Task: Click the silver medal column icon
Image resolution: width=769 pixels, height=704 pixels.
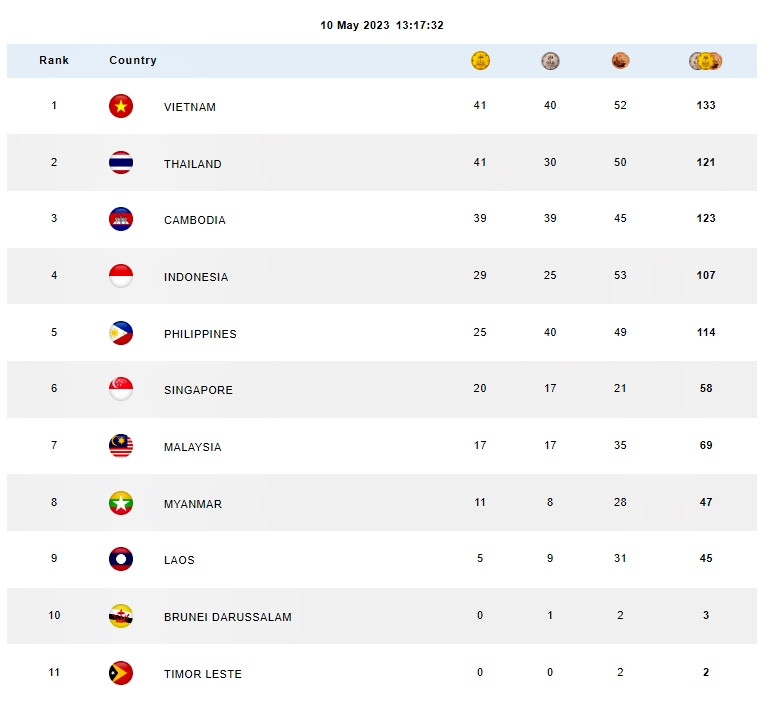Action: (x=550, y=61)
